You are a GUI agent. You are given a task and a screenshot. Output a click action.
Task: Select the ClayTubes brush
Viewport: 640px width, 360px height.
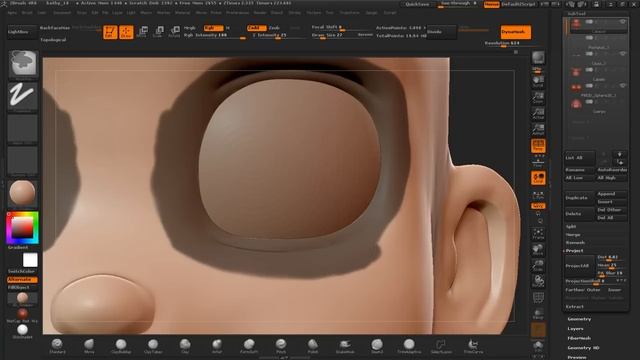153,346
